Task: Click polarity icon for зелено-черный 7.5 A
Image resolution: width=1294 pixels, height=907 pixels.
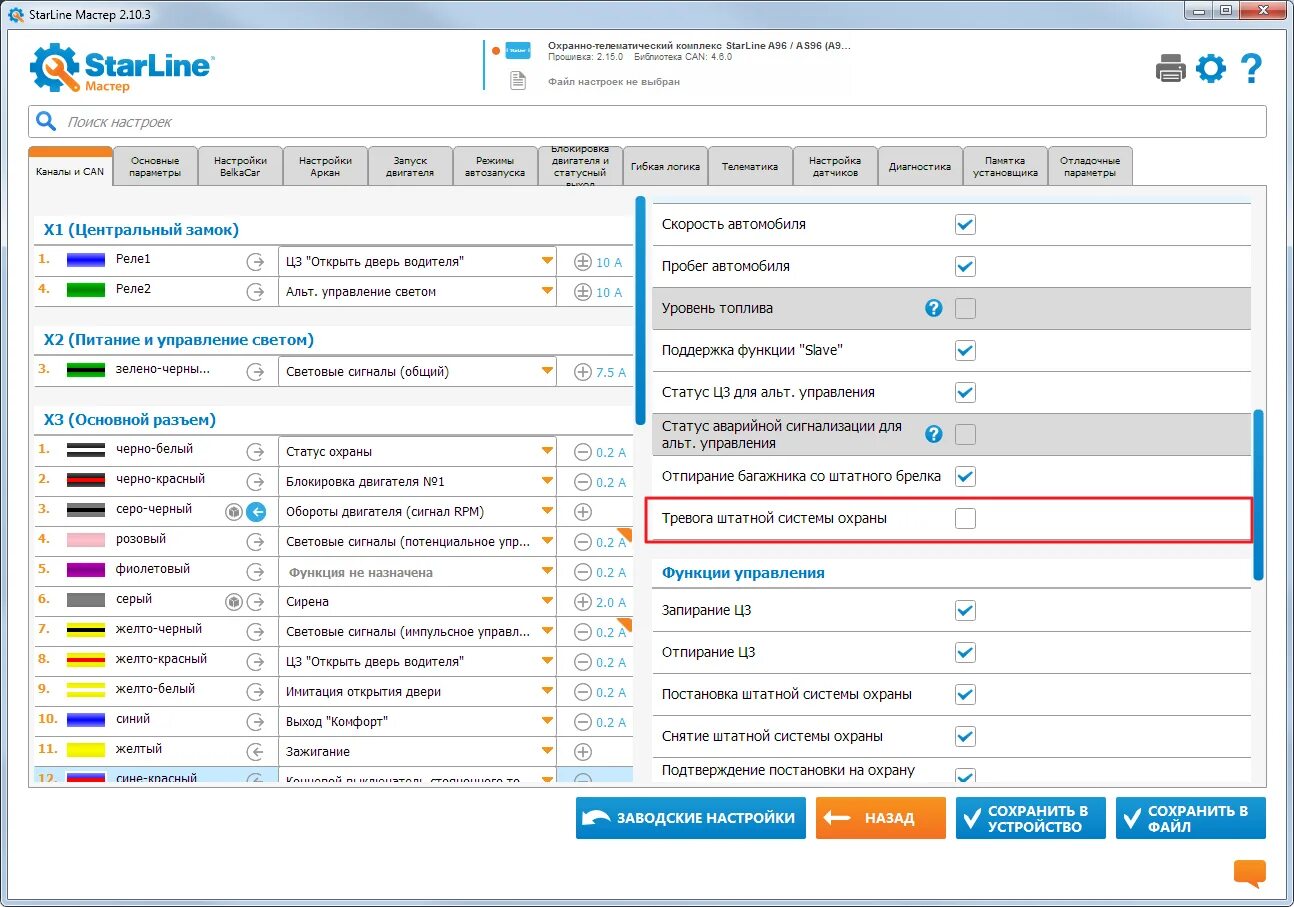Action: 583,372
